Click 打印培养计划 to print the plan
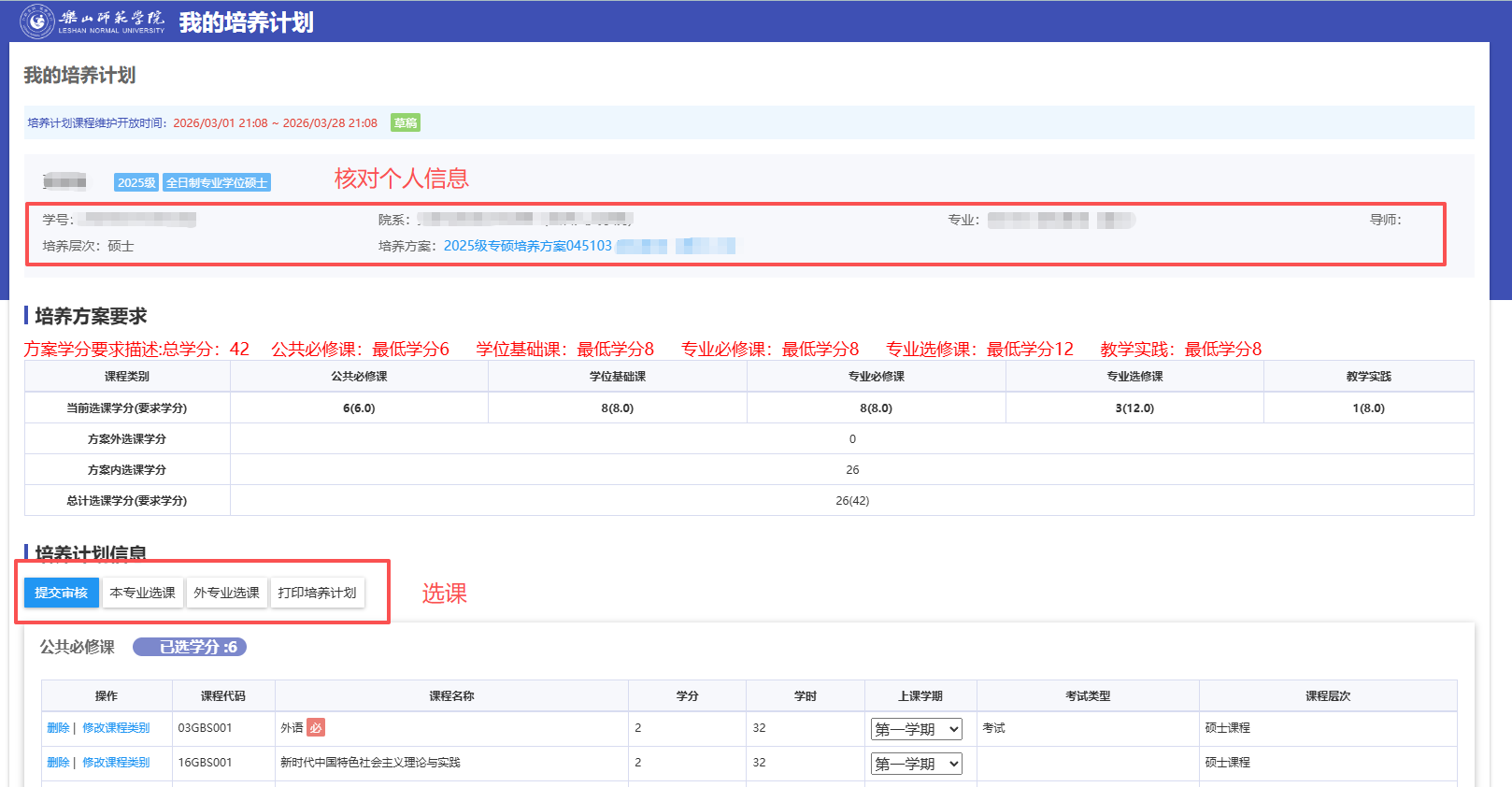The height and width of the screenshot is (787, 1512). pyautogui.click(x=317, y=593)
